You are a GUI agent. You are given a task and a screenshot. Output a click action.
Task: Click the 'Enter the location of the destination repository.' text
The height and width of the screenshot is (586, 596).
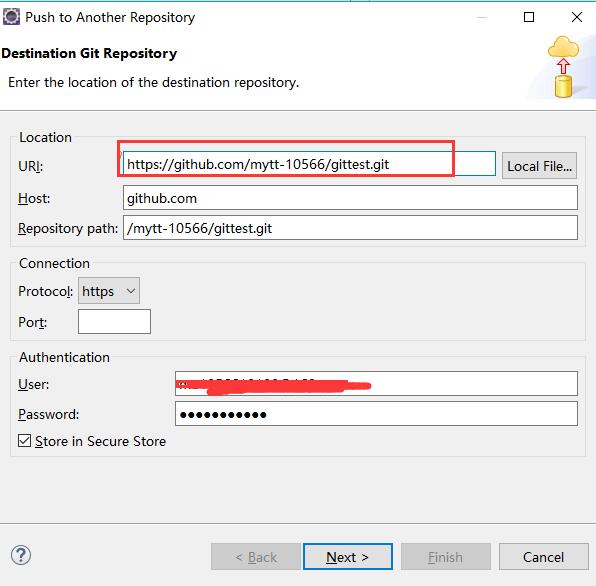click(154, 82)
